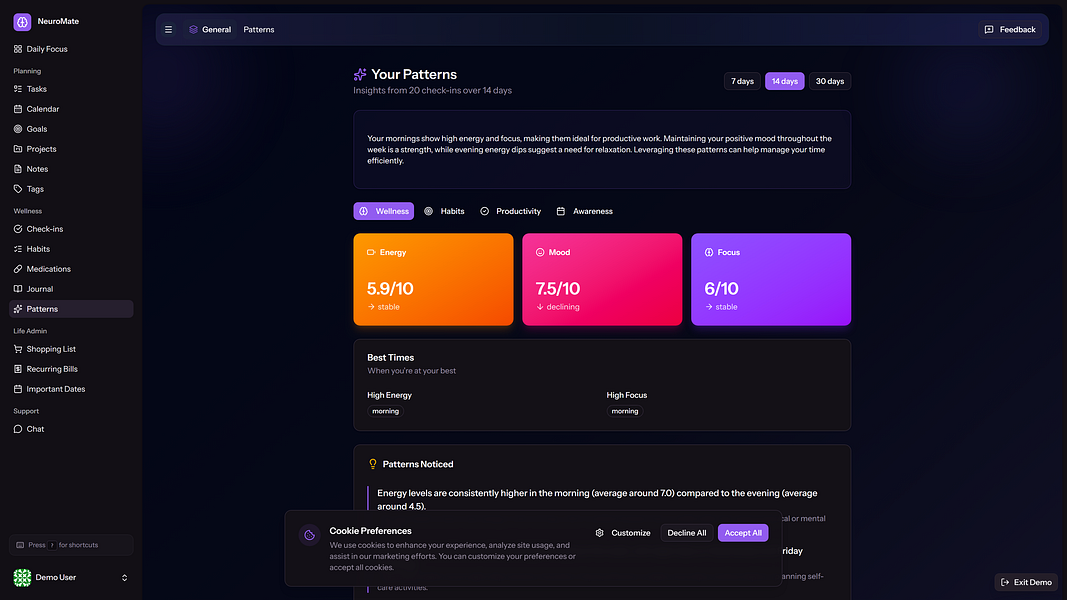Click the keyboard shortcuts hint box
Viewport: 1067px width, 600px height.
coord(71,545)
